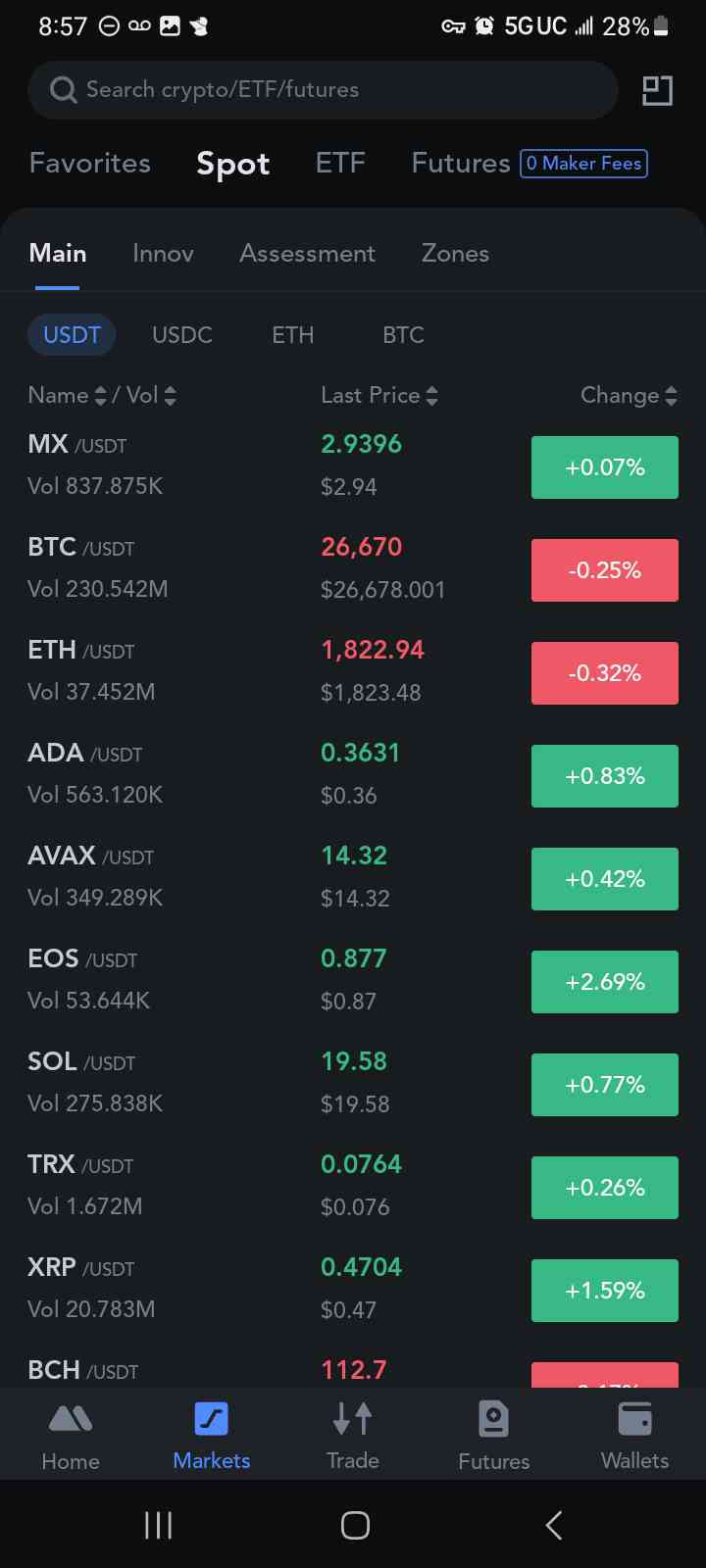Open the Wallets icon
Screen dimensions: 706x1568
[x=635, y=1418]
